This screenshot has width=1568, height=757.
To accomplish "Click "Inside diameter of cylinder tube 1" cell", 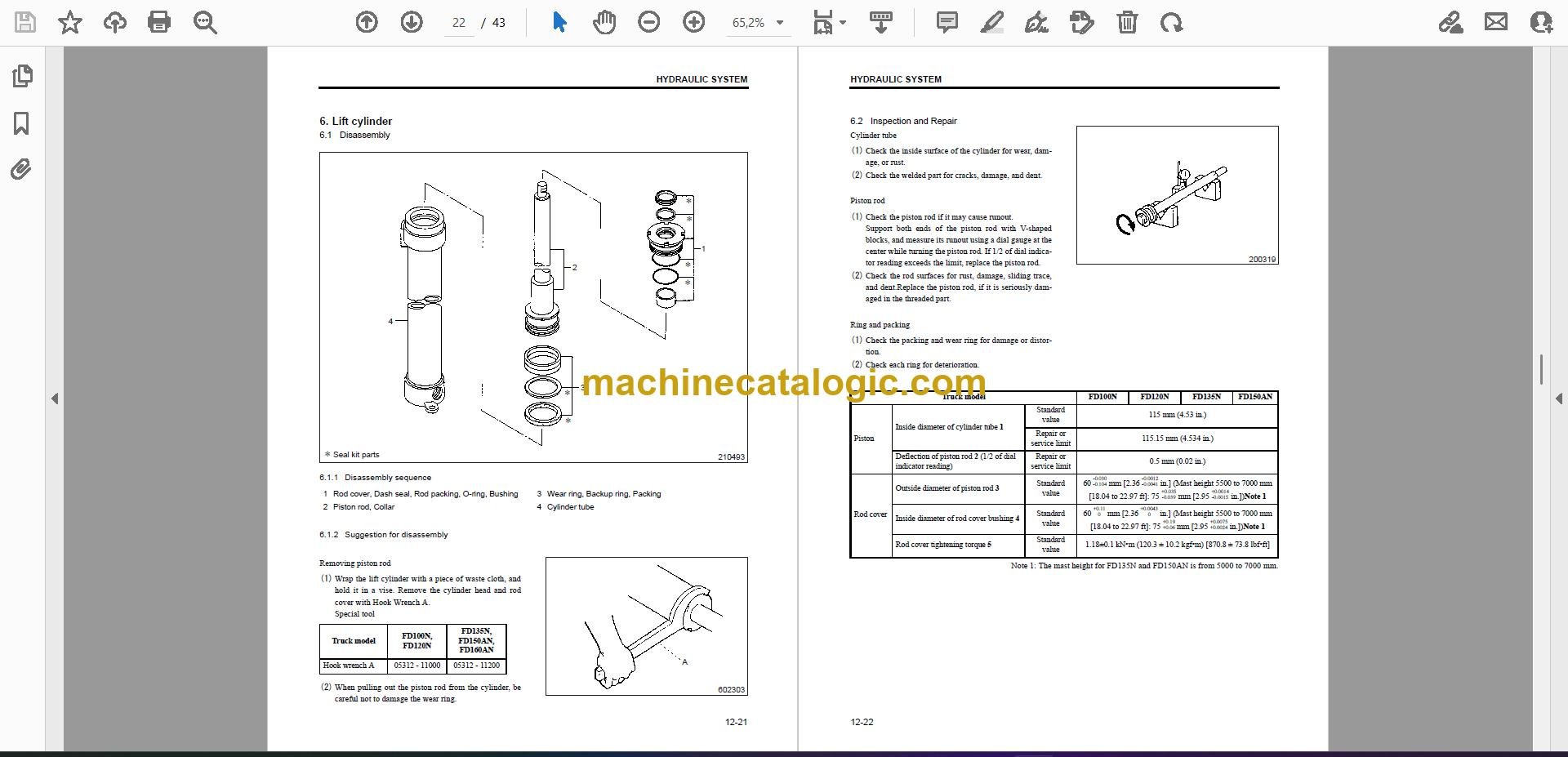I will 958,427.
